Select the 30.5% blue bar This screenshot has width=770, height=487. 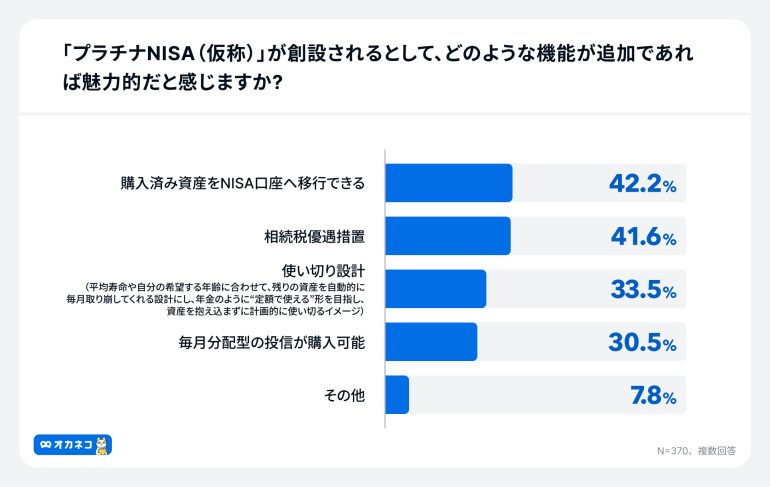click(x=431, y=342)
